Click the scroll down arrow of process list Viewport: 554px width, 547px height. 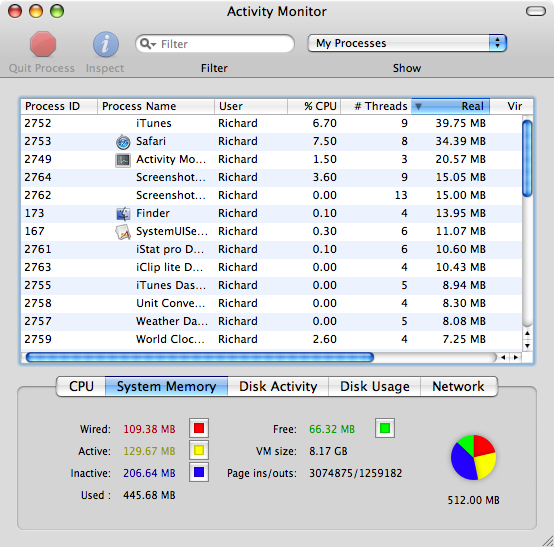[x=527, y=346]
